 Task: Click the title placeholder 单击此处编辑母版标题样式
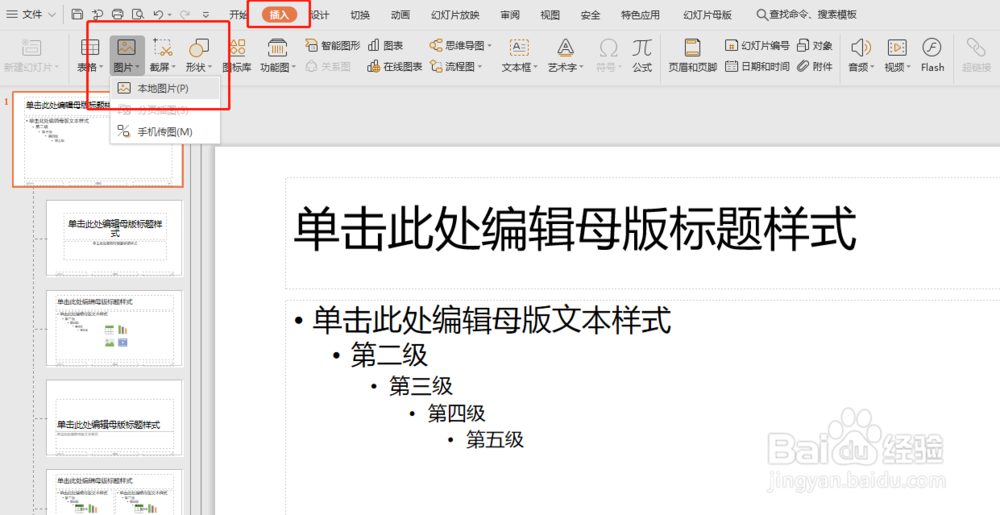575,229
